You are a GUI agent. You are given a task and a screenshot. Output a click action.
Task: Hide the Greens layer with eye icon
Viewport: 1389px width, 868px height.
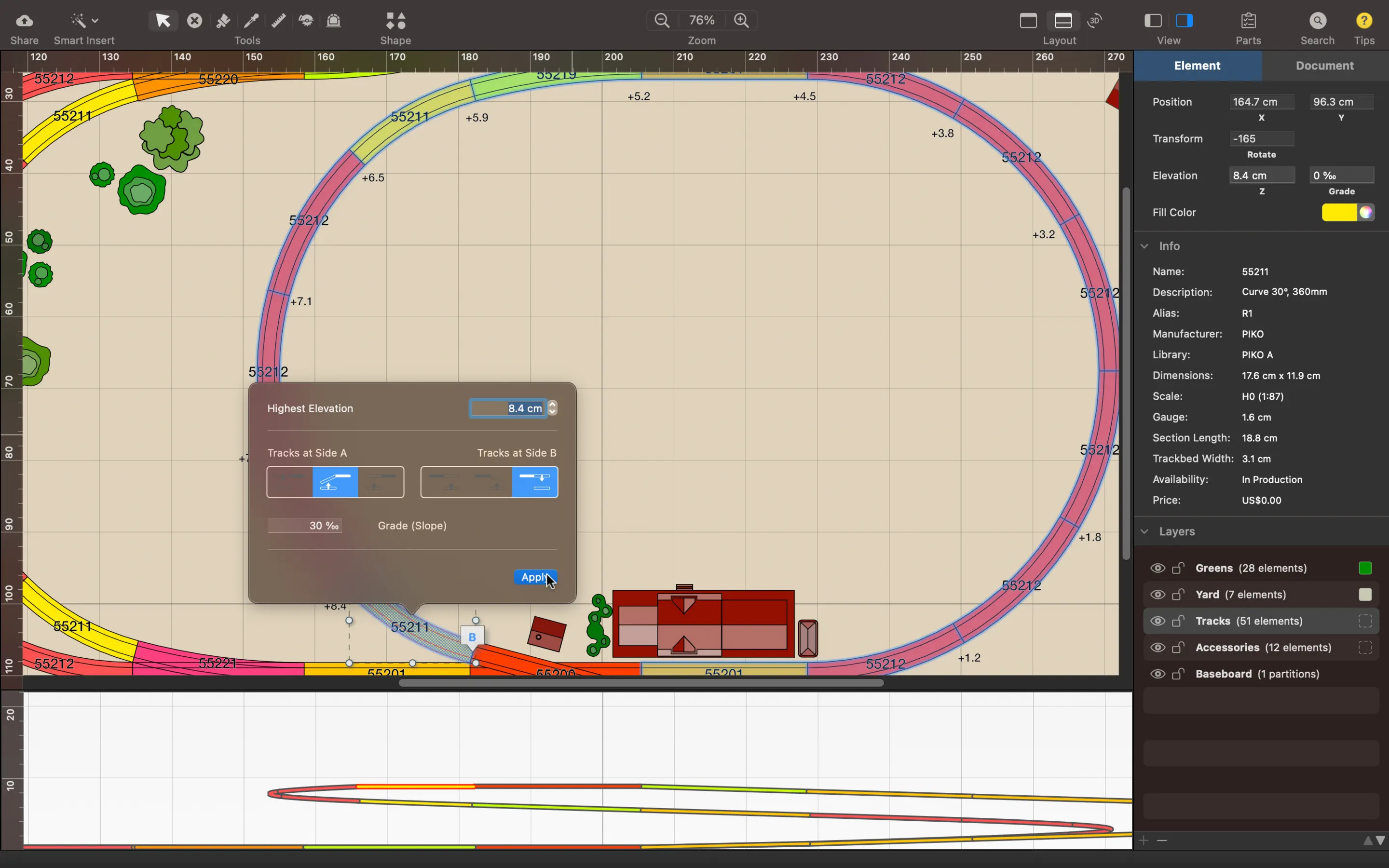click(1157, 569)
